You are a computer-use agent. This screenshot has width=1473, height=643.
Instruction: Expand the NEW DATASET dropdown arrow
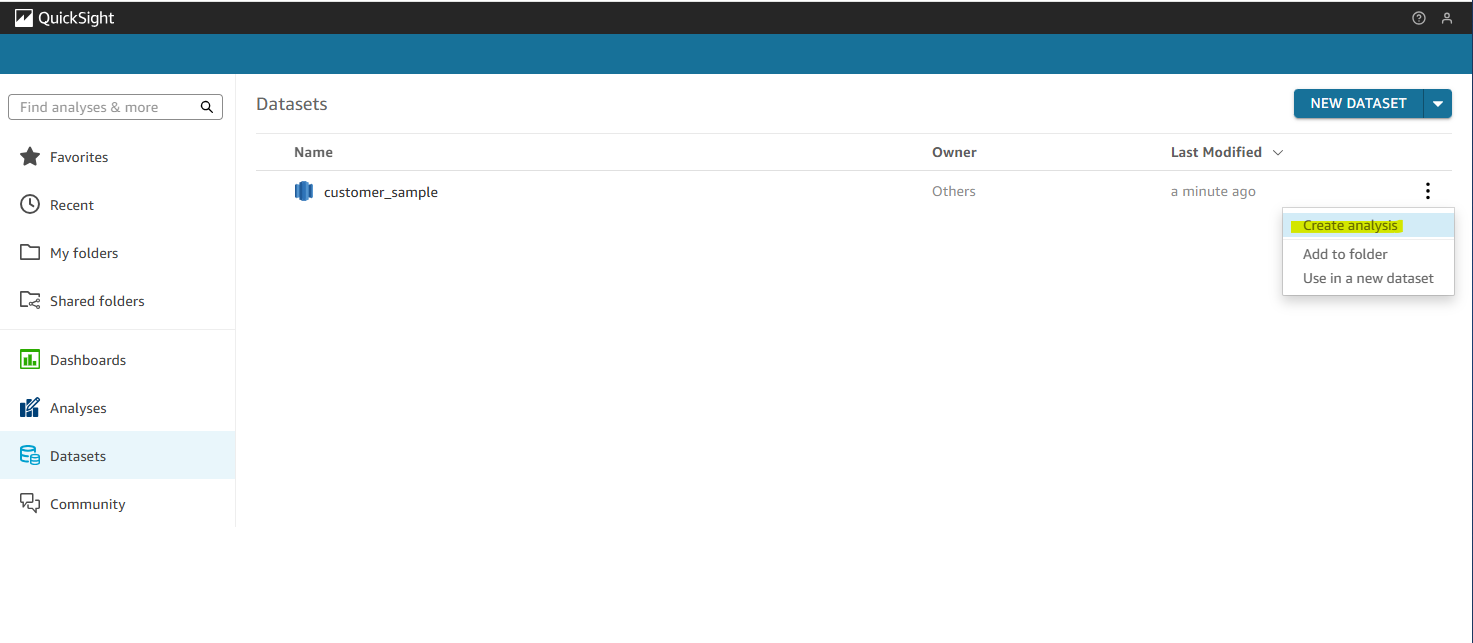tap(1438, 104)
